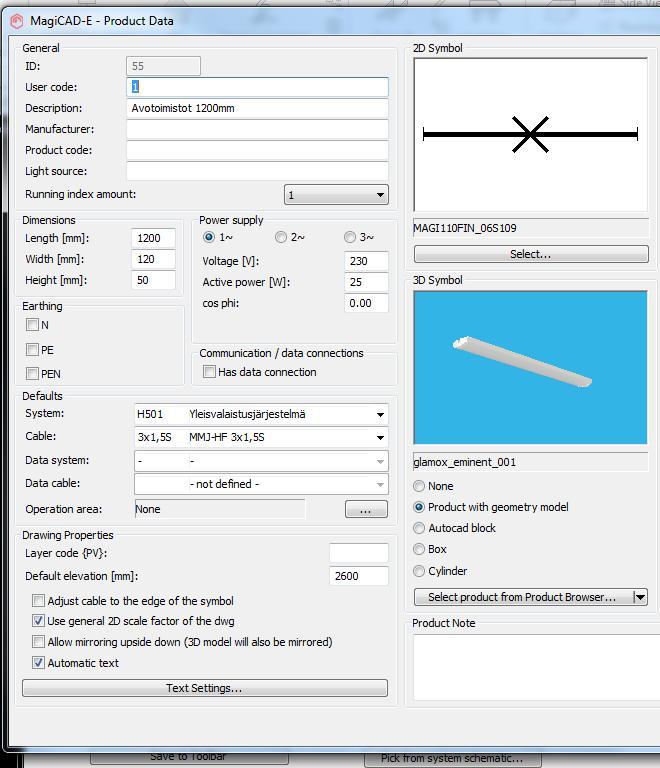660x768 pixels.
Task: Click the Product Note text area
Action: [537, 667]
